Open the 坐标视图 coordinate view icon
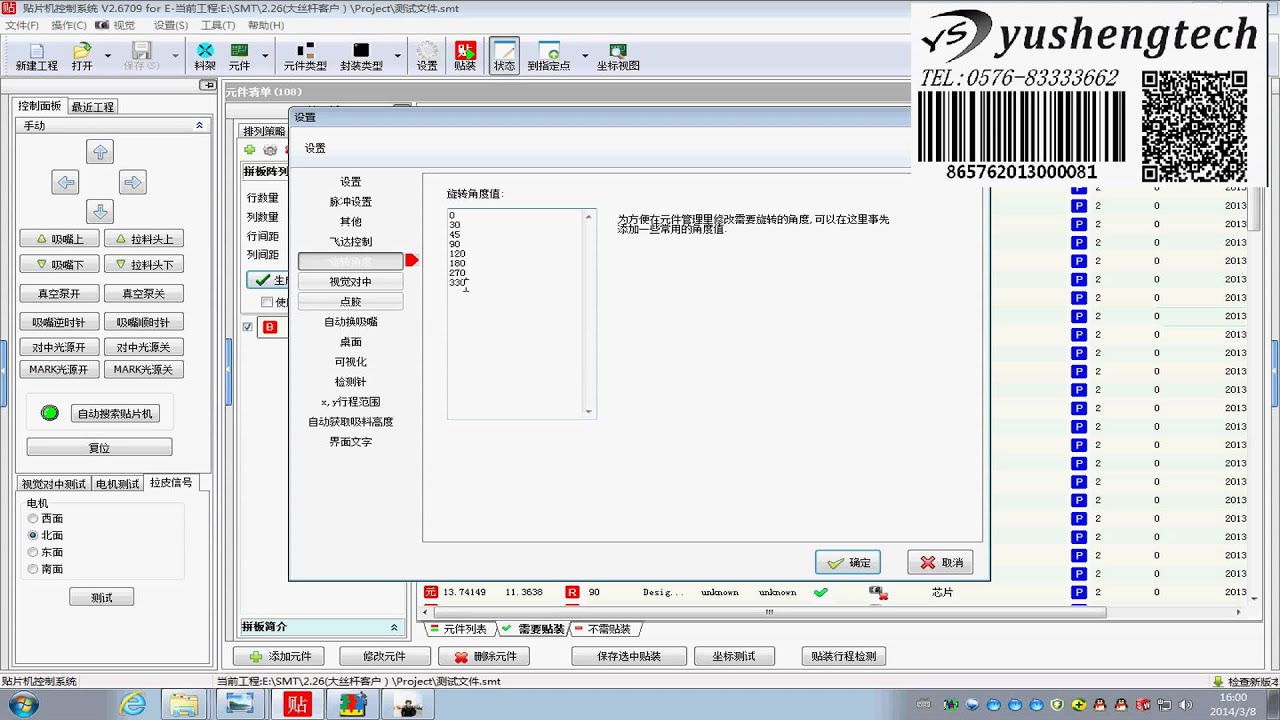This screenshot has height=720, width=1280. [x=618, y=57]
